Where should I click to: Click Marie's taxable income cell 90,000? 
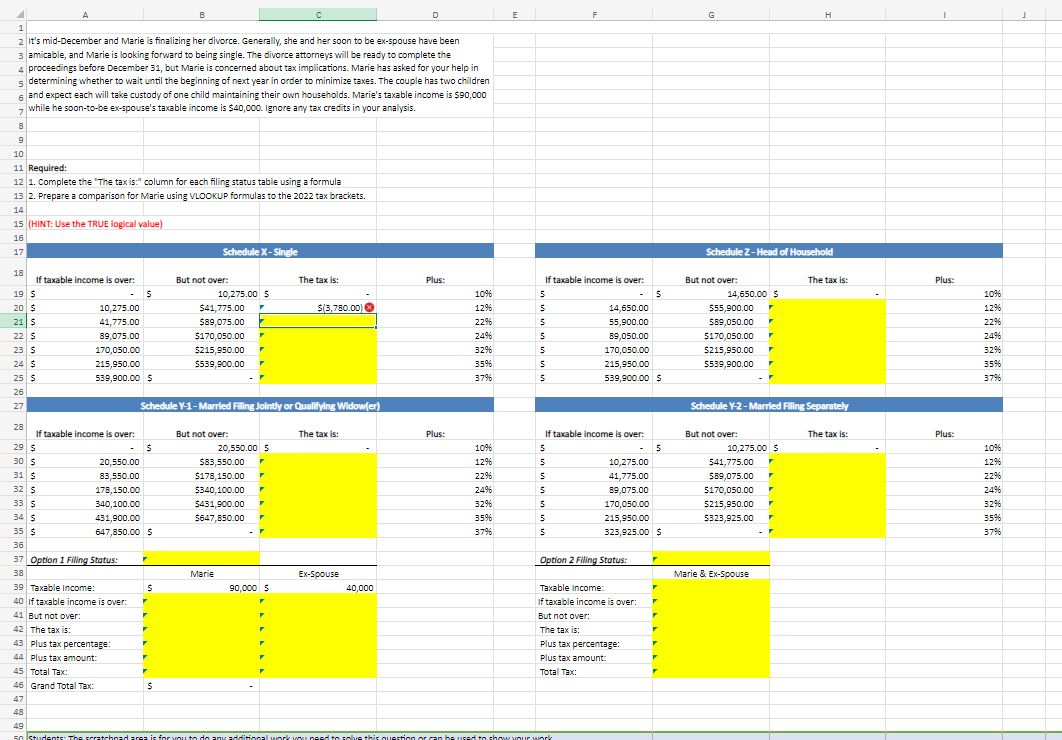202,588
